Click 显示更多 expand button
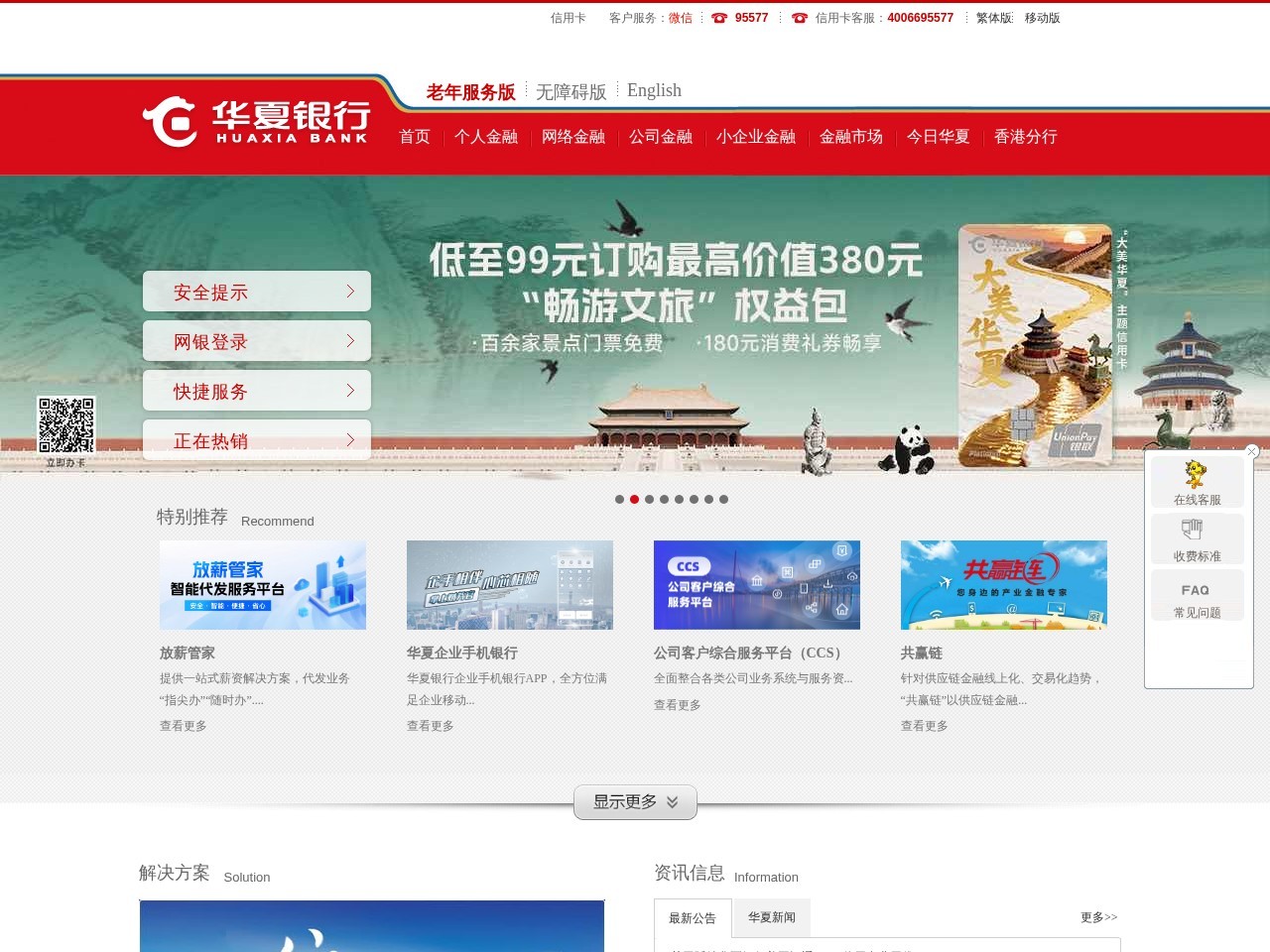1270x952 pixels. pos(635,802)
